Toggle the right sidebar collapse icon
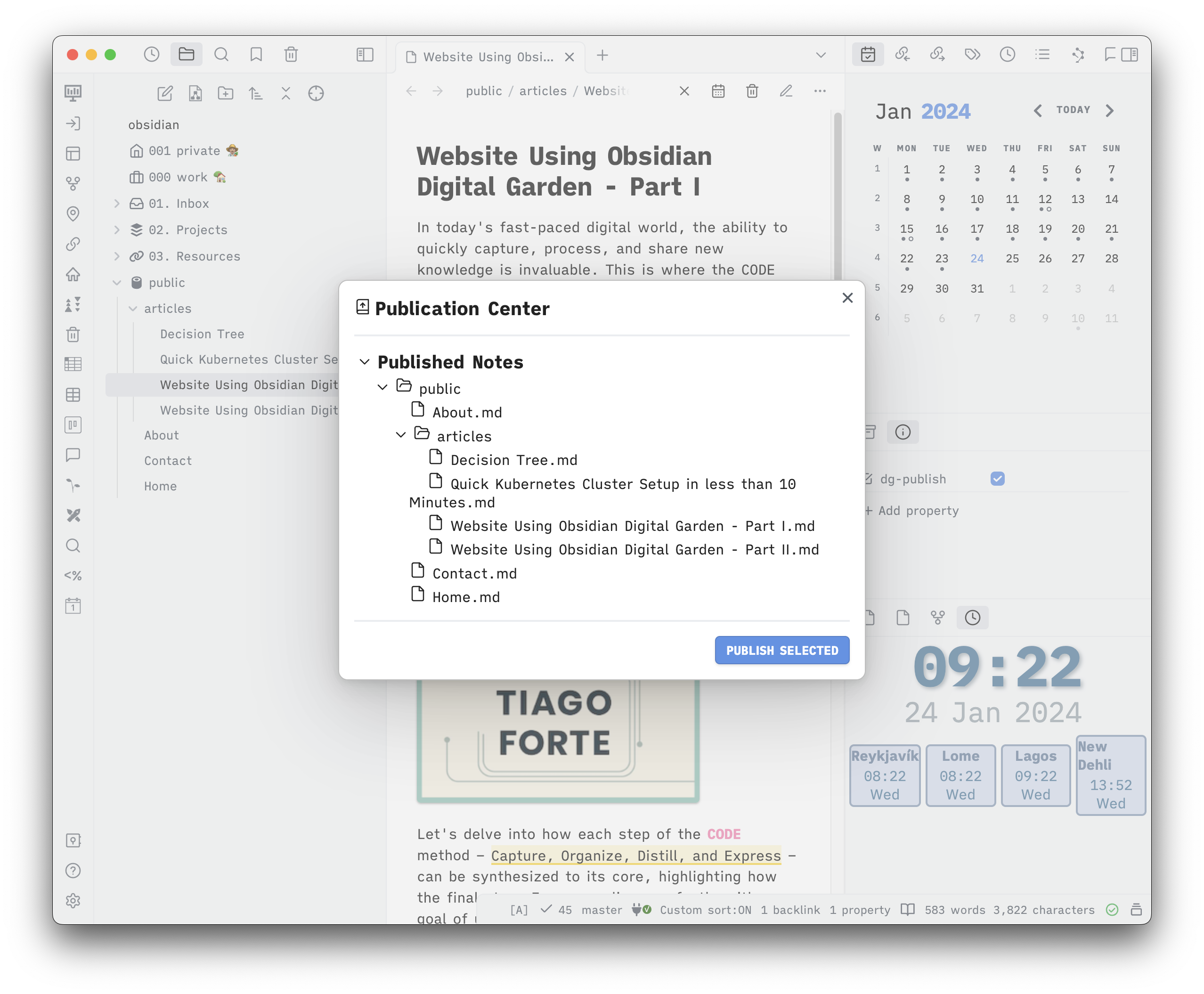 (x=1130, y=54)
